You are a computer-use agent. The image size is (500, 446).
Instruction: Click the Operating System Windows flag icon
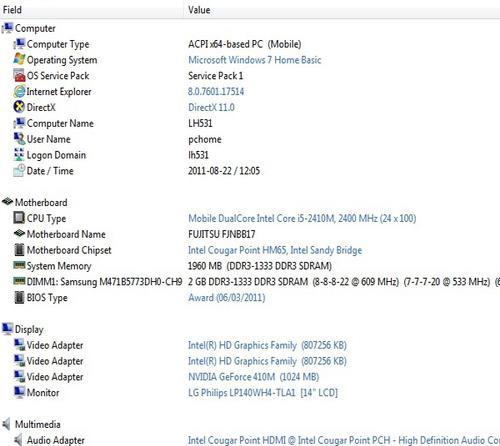(19, 59)
